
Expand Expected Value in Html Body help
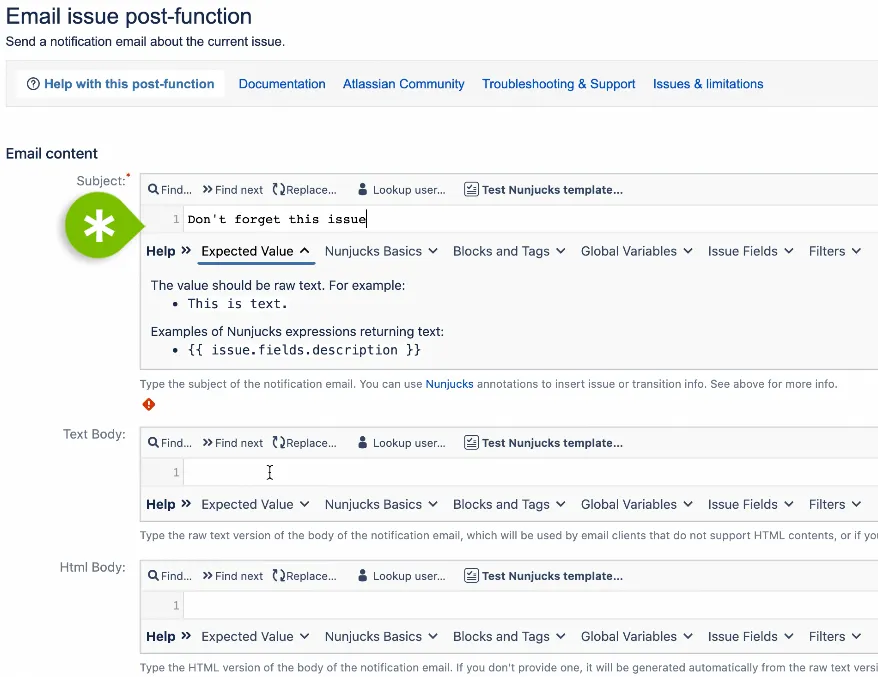(255, 637)
